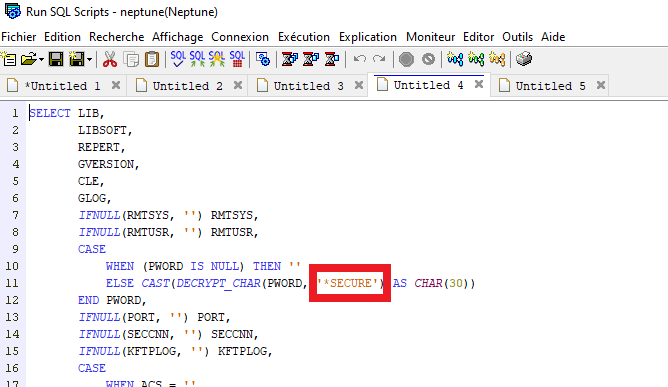Open the Aide menu
The height and width of the screenshot is (387, 668).
pyautogui.click(x=553, y=37)
